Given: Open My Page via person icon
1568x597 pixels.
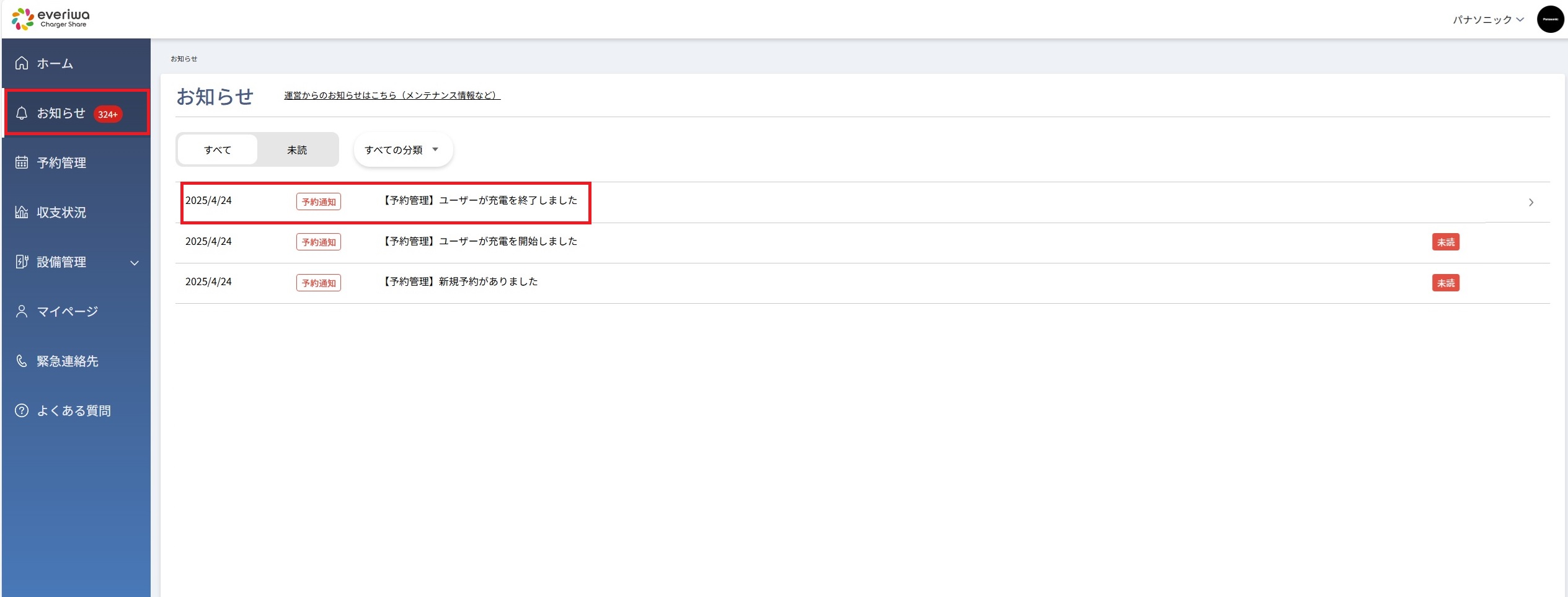Looking at the screenshot, I should (x=22, y=311).
